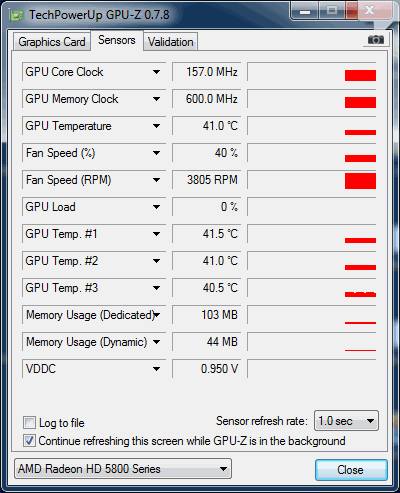Click the GPU Memory Clock history graph
400x493 pixels.
click(312, 99)
